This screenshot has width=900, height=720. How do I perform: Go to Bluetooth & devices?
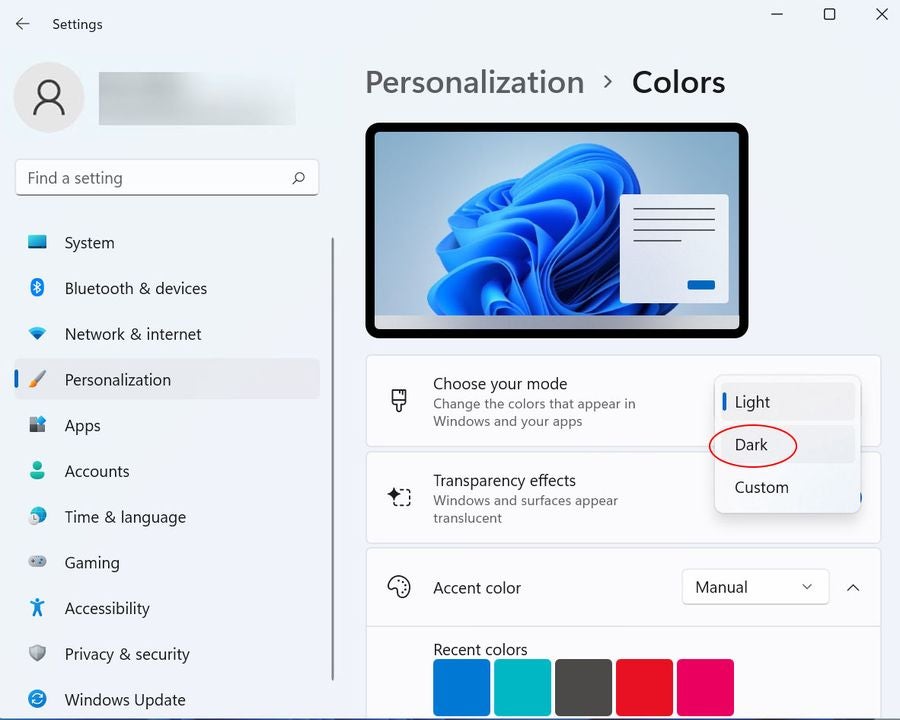pos(166,288)
